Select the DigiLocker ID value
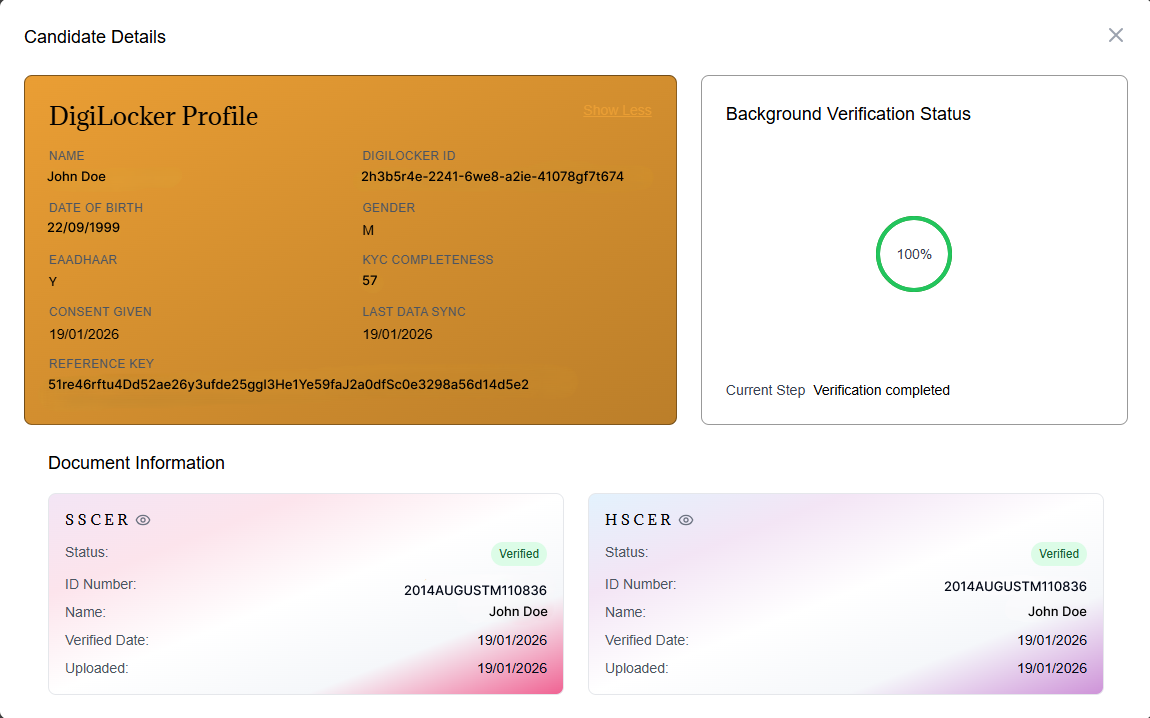 pyautogui.click(x=492, y=177)
